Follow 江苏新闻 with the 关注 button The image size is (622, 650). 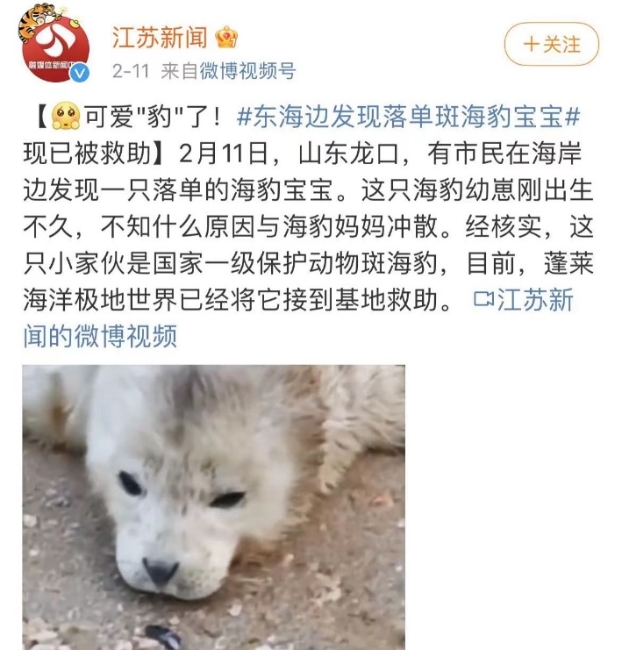[x=552, y=44]
